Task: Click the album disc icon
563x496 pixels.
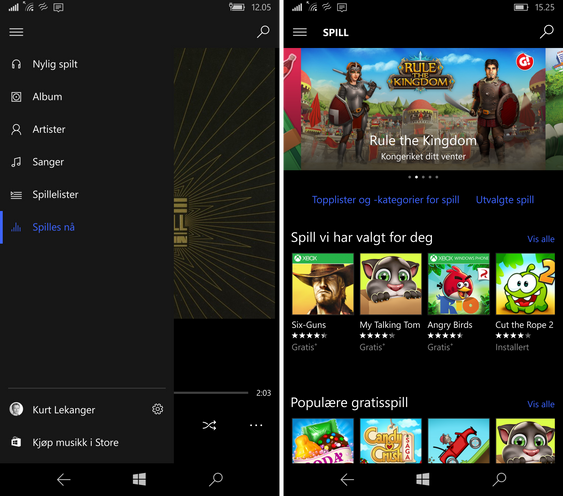Action: click(16, 97)
